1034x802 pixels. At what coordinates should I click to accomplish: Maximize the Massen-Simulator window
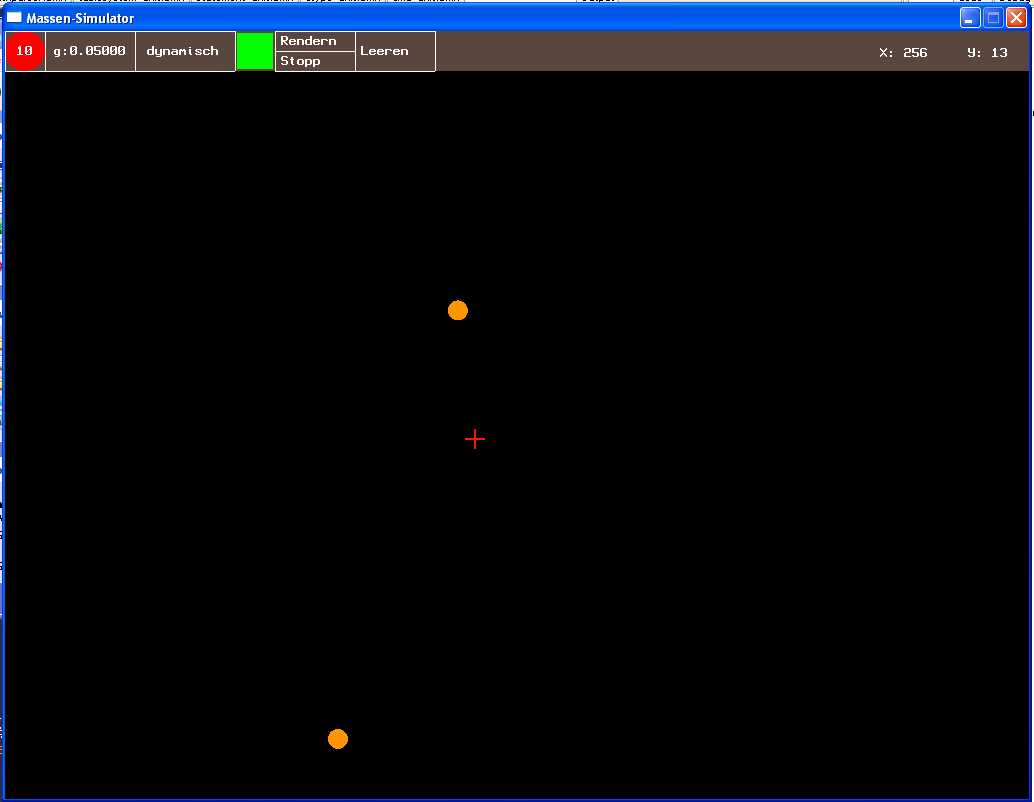(x=993, y=18)
